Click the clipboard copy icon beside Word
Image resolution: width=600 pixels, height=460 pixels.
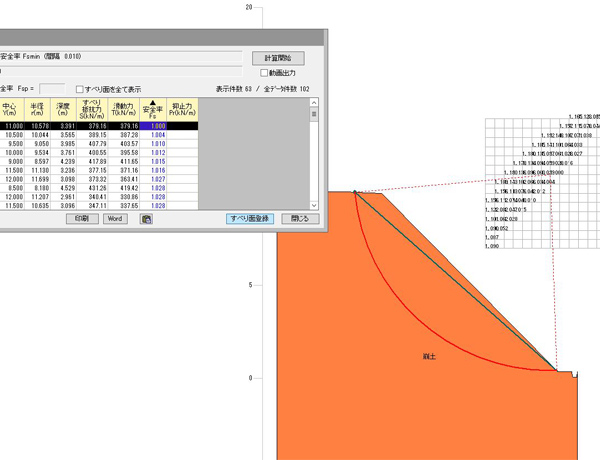pyautogui.click(x=146, y=218)
